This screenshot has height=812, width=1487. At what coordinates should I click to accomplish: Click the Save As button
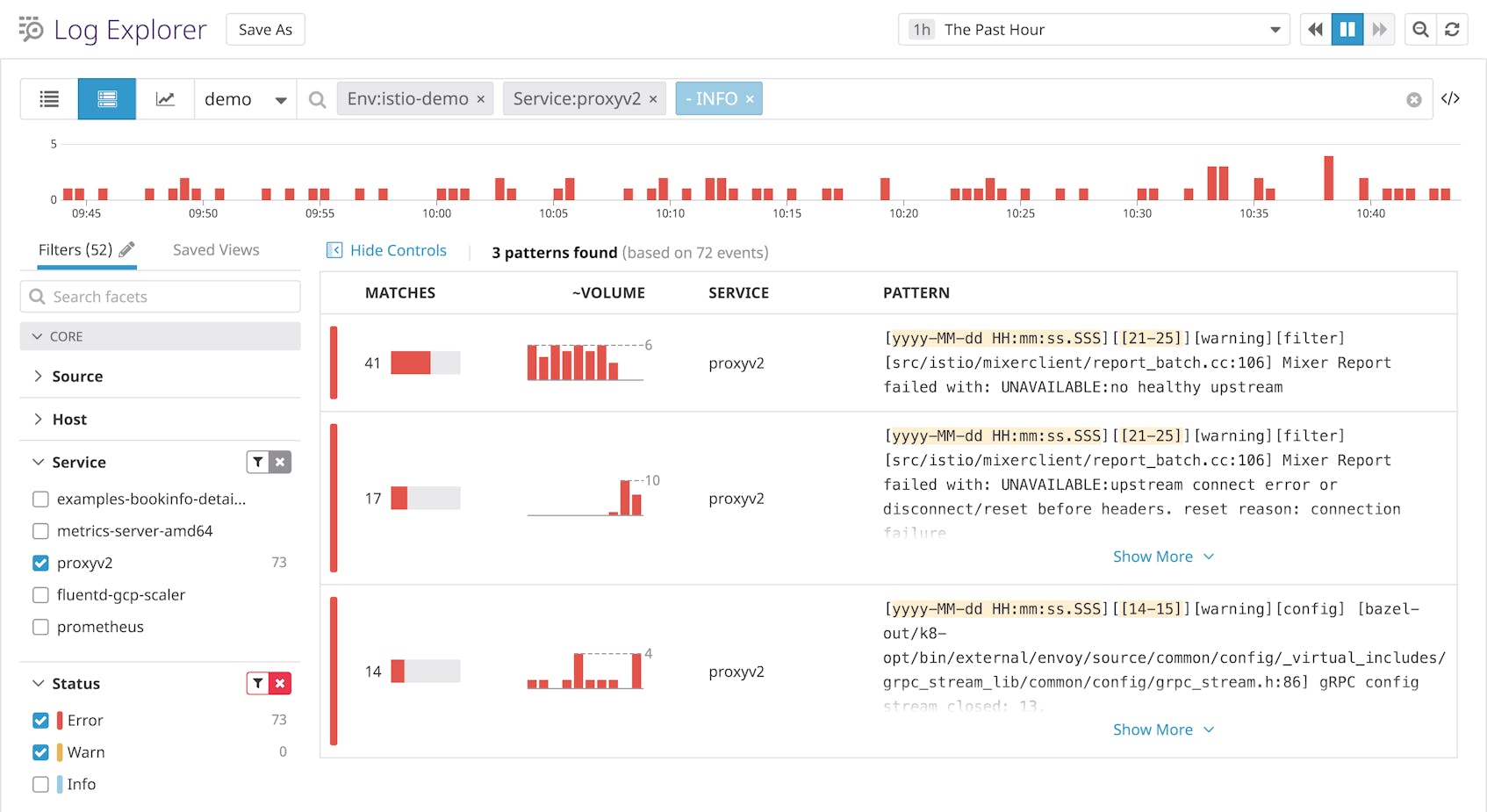coord(265,29)
